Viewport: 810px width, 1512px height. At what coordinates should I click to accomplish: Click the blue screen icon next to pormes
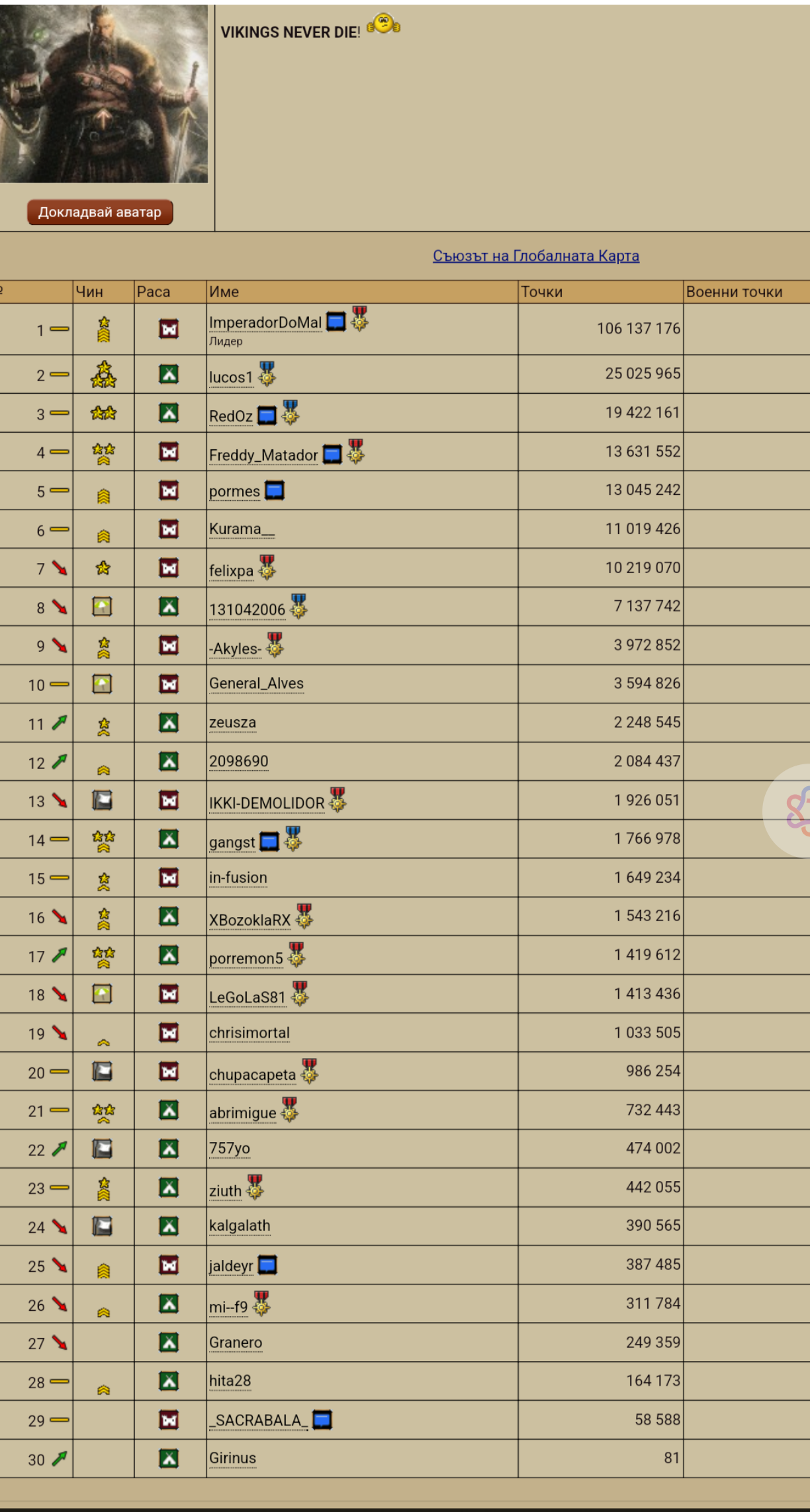(275, 490)
